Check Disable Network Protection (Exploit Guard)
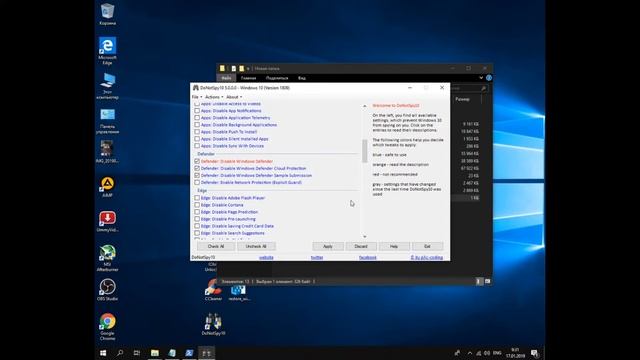The width and height of the screenshot is (640, 360). 197,182
